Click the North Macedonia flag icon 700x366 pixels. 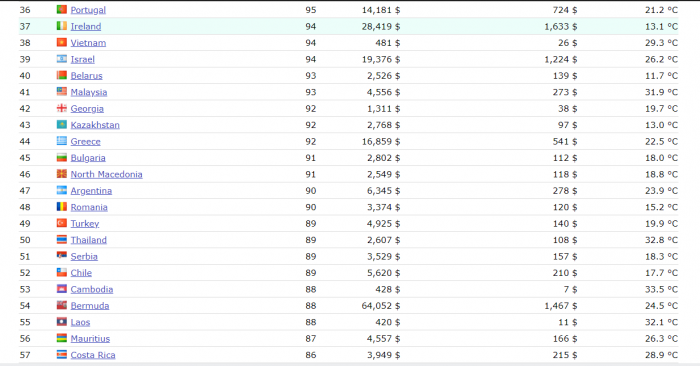coord(62,174)
